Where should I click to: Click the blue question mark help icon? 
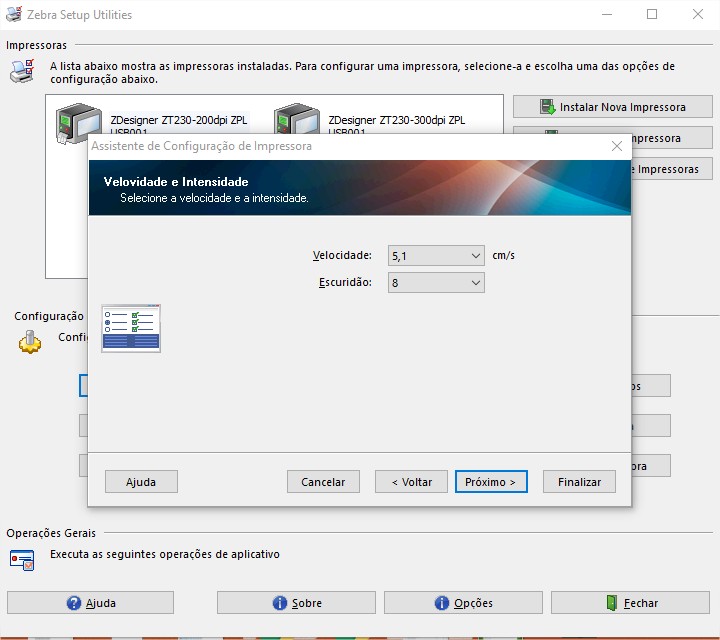point(73,602)
